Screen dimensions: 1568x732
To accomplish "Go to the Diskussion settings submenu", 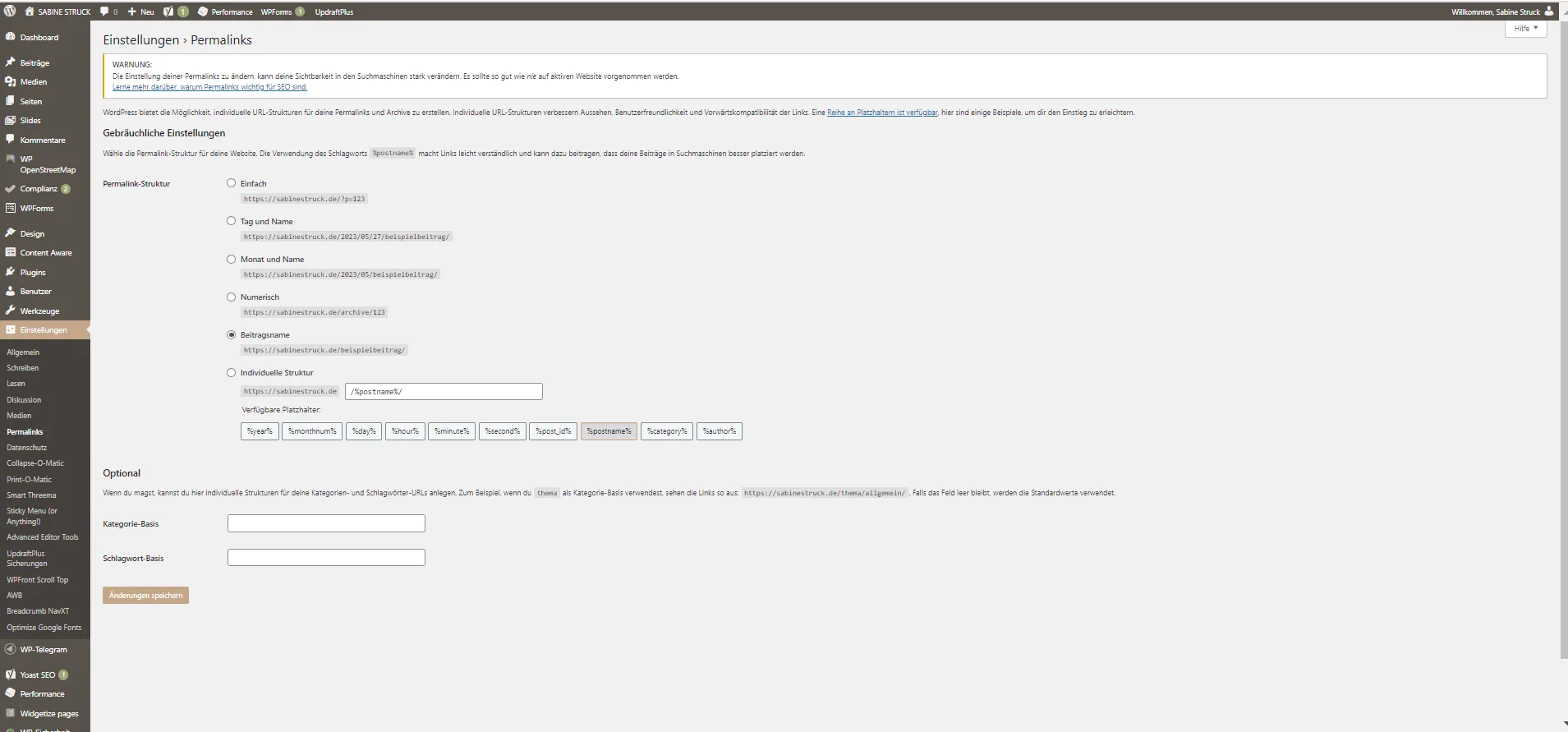I will pyautogui.click(x=24, y=400).
